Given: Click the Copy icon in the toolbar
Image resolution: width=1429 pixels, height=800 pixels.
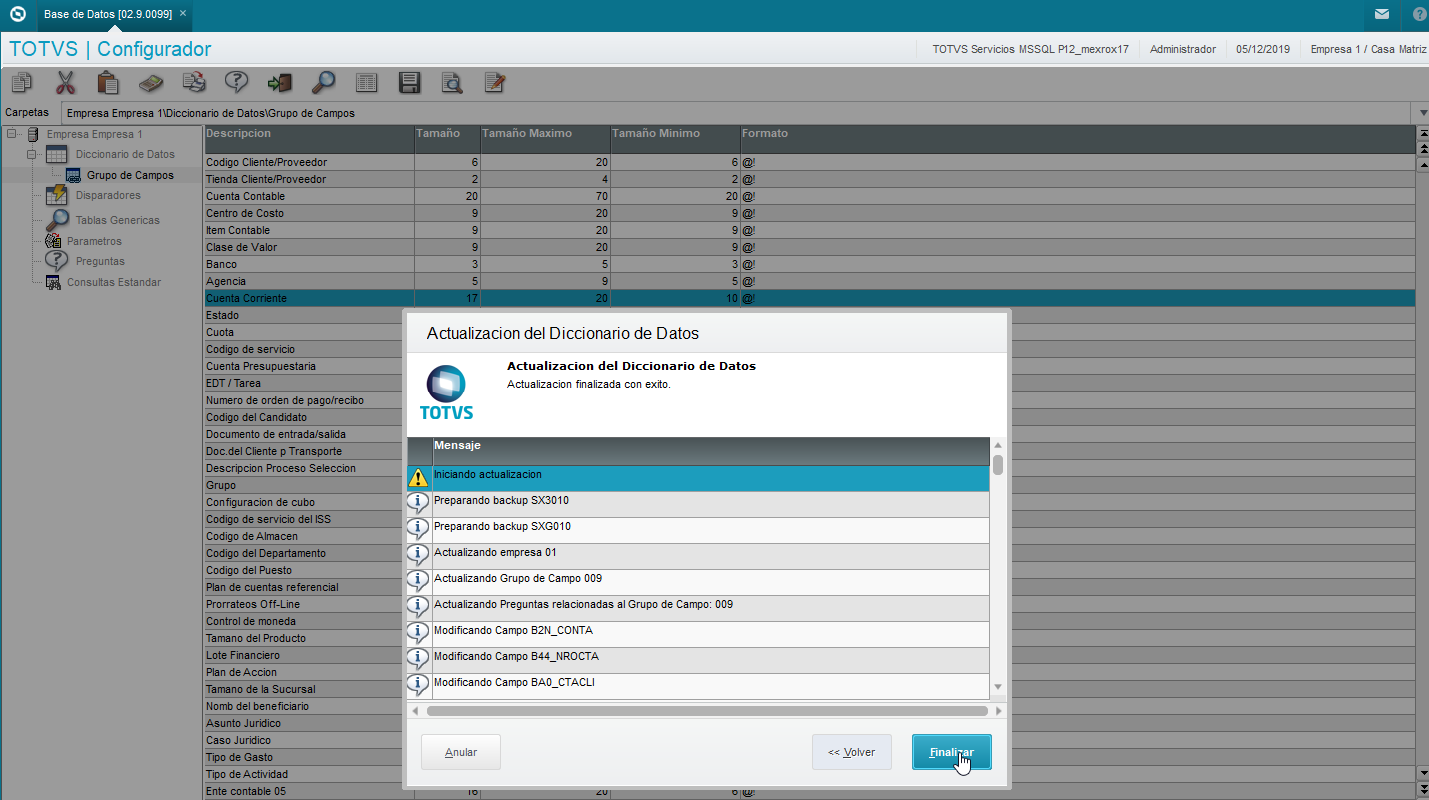Looking at the screenshot, I should (21, 83).
